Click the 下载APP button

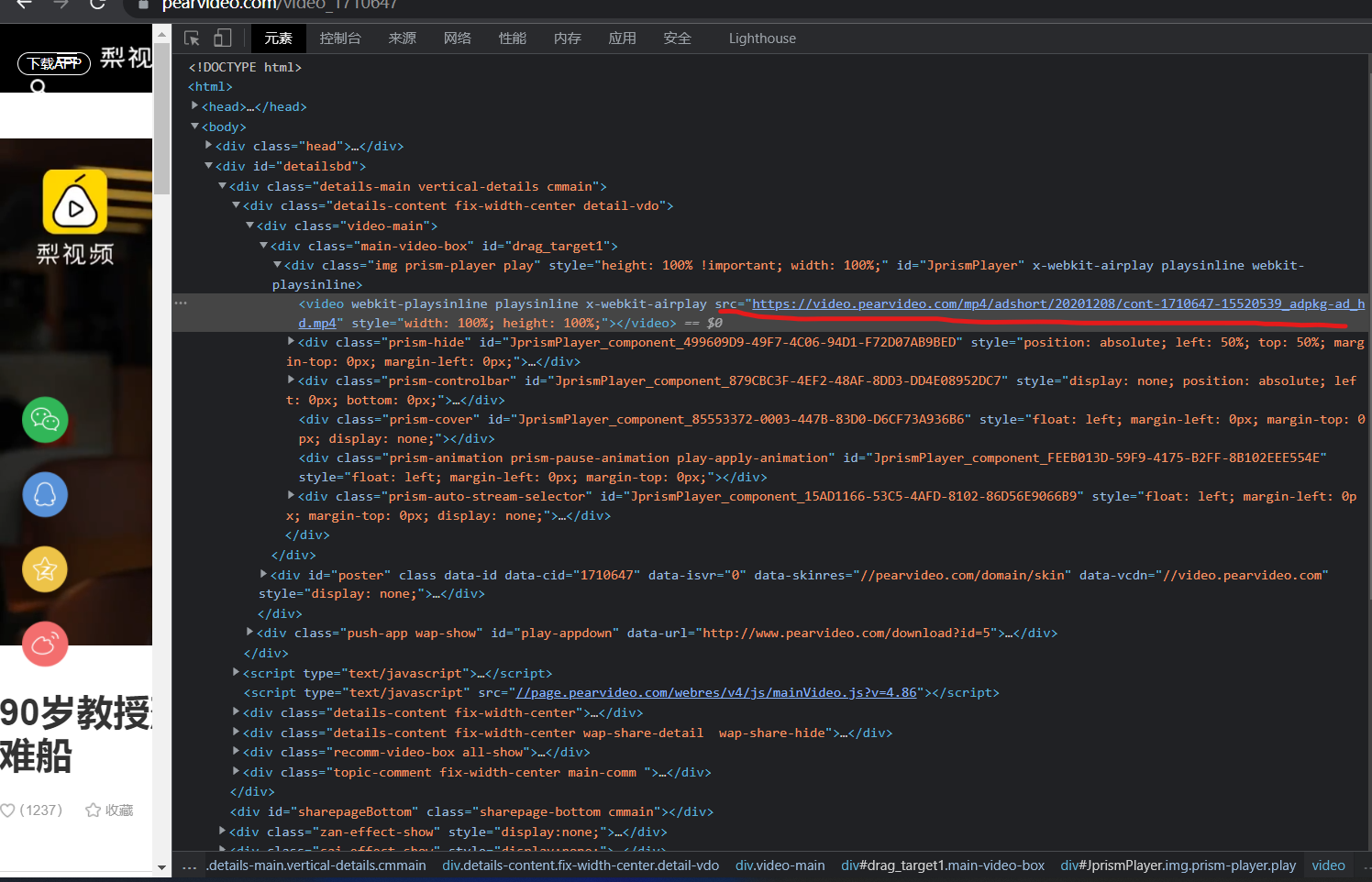[x=54, y=63]
